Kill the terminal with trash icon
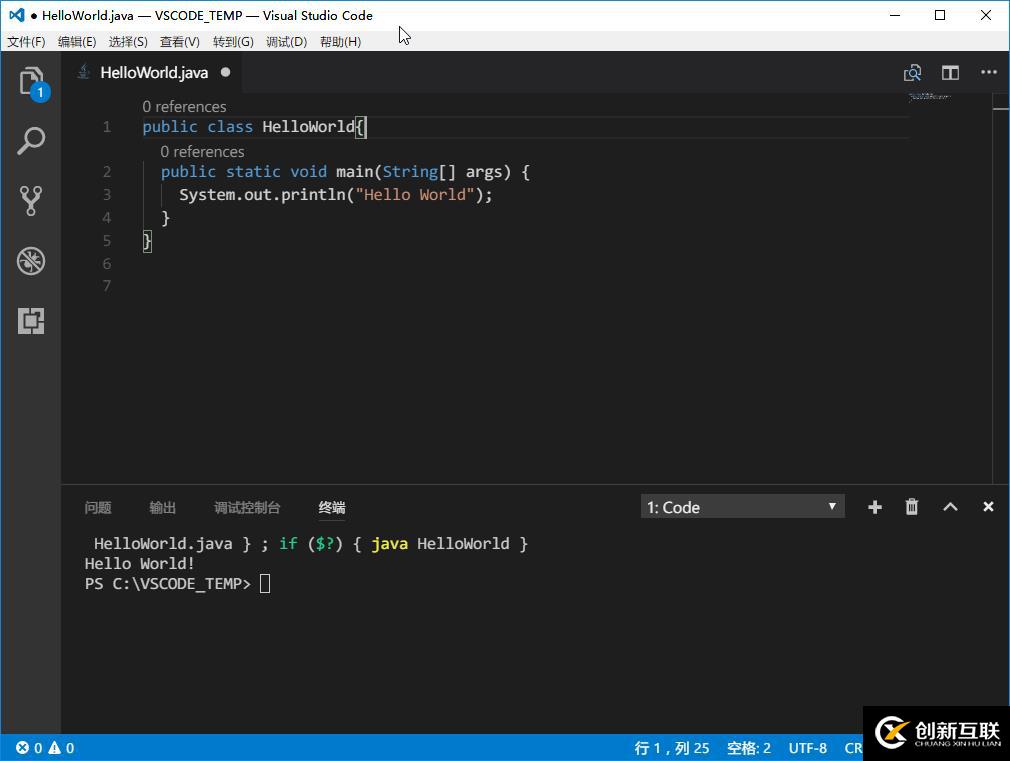The width and height of the screenshot is (1010, 761). (911, 507)
